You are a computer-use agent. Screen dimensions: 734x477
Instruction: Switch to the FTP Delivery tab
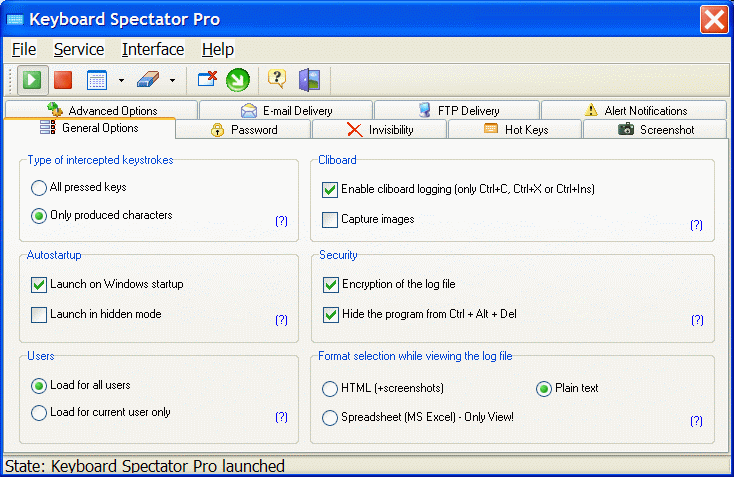[x=457, y=110]
